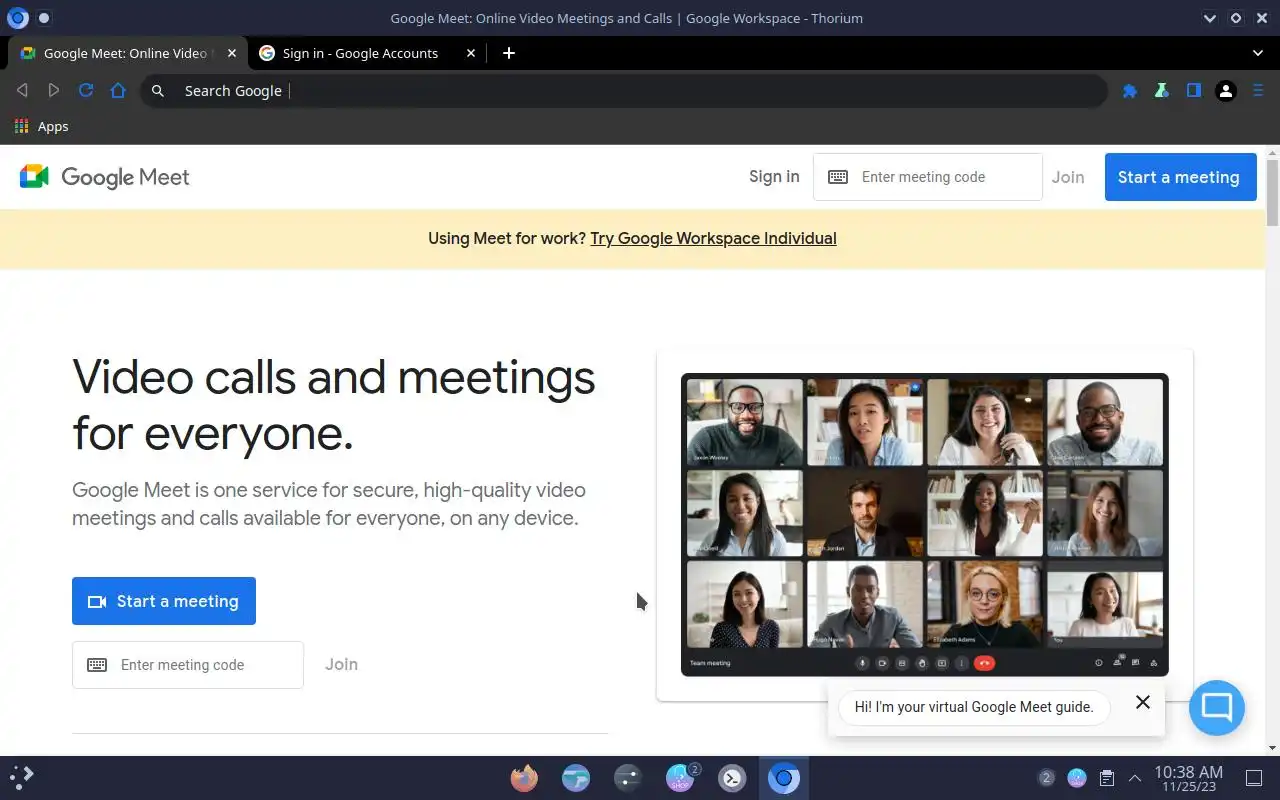The image size is (1280, 800).
Task: Toggle the browser side panel icon
Action: 1193,91
